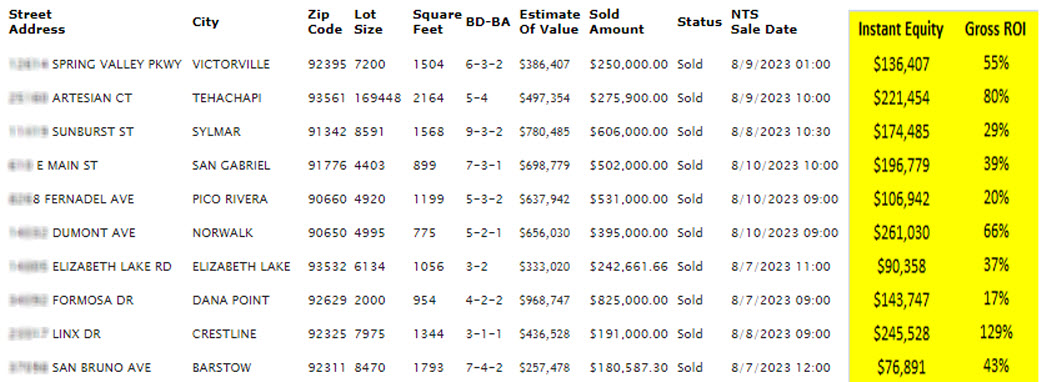The image size is (1041, 382).
Task: Select the NTS Sale Date header
Action: point(763,22)
